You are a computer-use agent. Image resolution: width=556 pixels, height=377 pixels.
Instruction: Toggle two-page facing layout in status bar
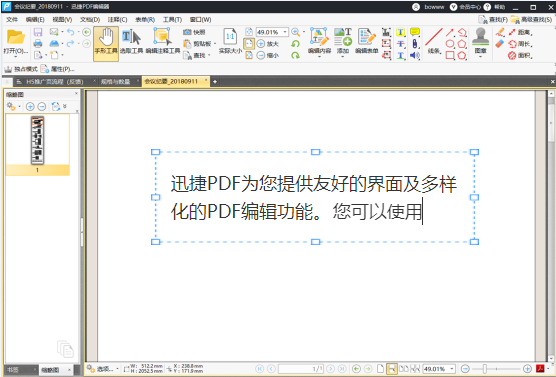pyautogui.click(x=404, y=369)
